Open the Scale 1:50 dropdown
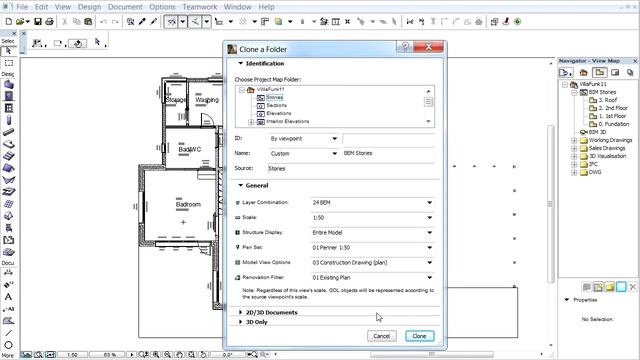The width and height of the screenshot is (640, 360). click(372, 218)
